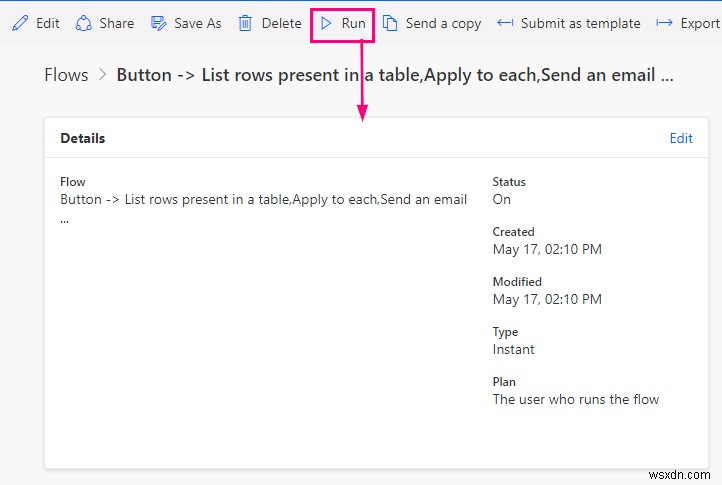The image size is (722, 485).
Task: Click the Modified field label
Action: coord(517,281)
